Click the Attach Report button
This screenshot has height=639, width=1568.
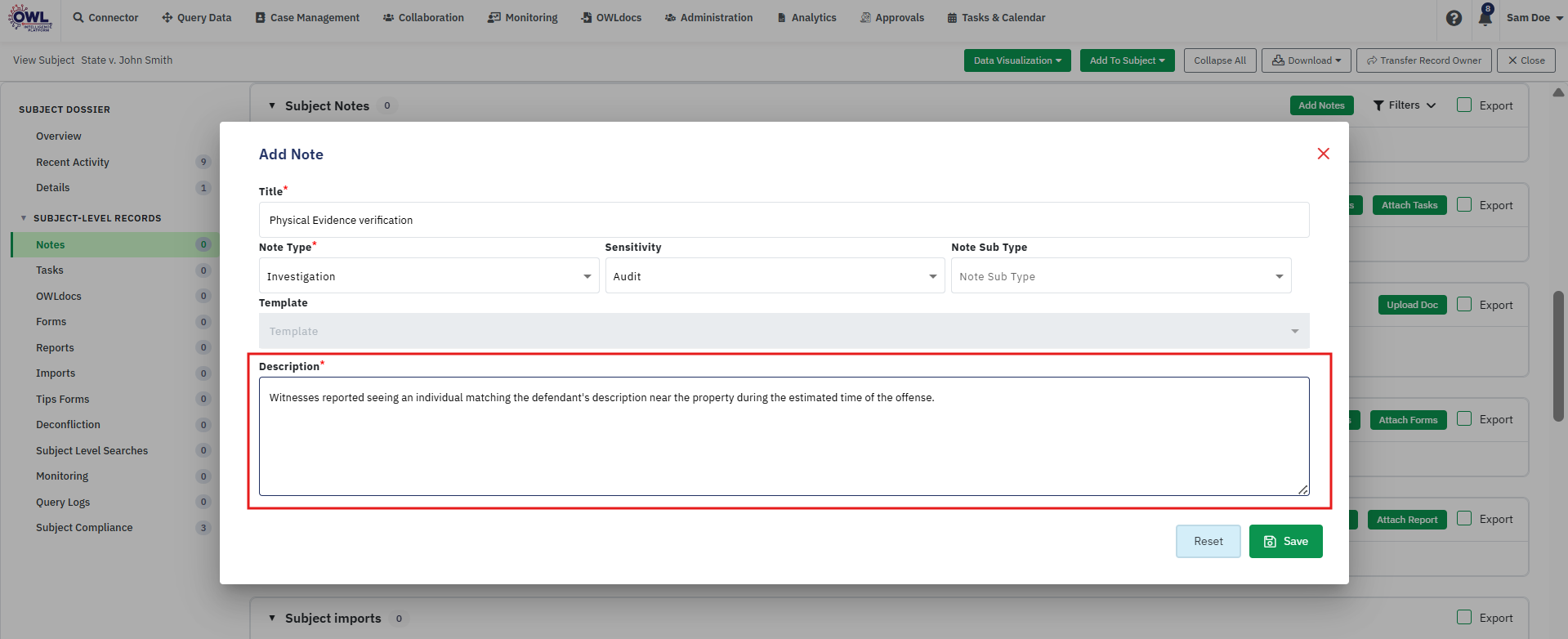point(1407,520)
